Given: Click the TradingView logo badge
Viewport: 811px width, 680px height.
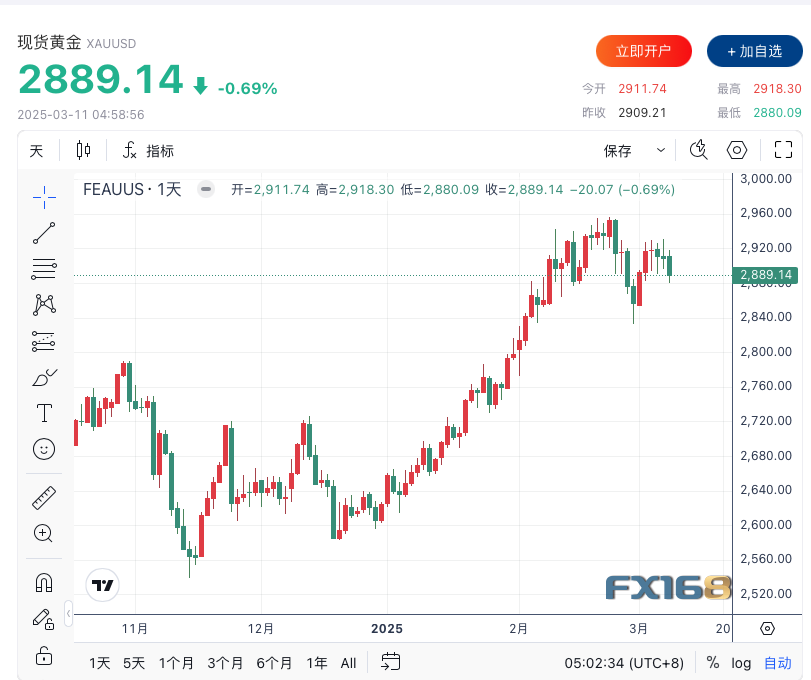Looking at the screenshot, I should (102, 585).
